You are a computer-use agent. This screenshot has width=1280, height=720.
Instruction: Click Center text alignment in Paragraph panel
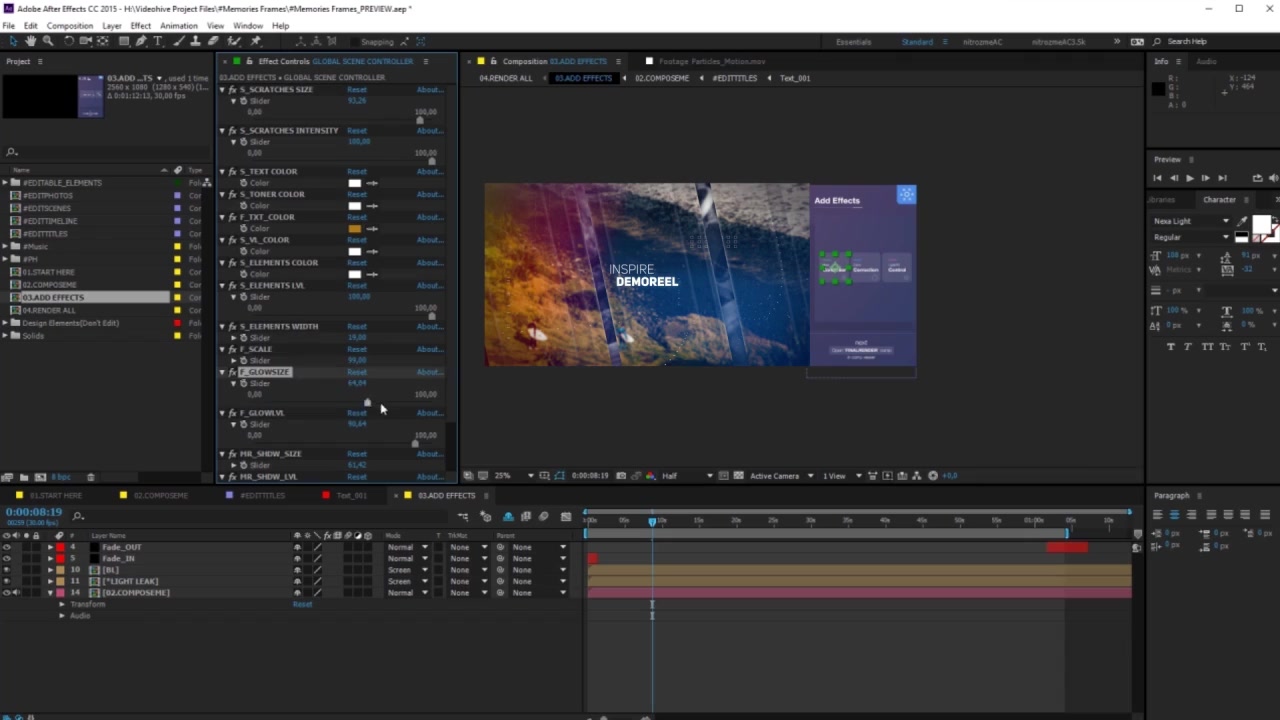1175,515
